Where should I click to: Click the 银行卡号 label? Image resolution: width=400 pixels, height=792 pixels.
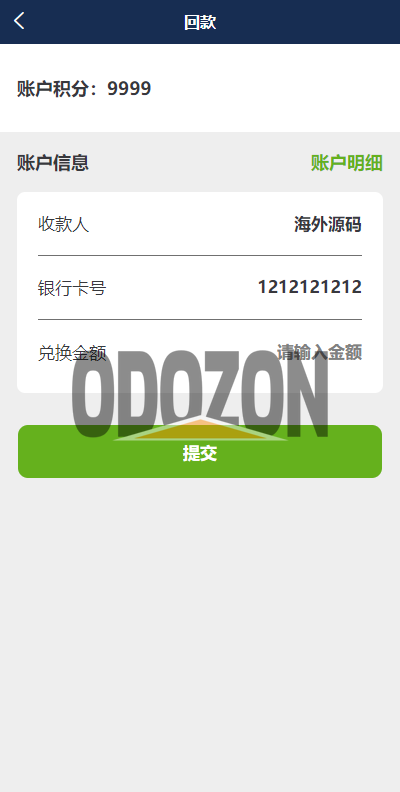coord(72,288)
